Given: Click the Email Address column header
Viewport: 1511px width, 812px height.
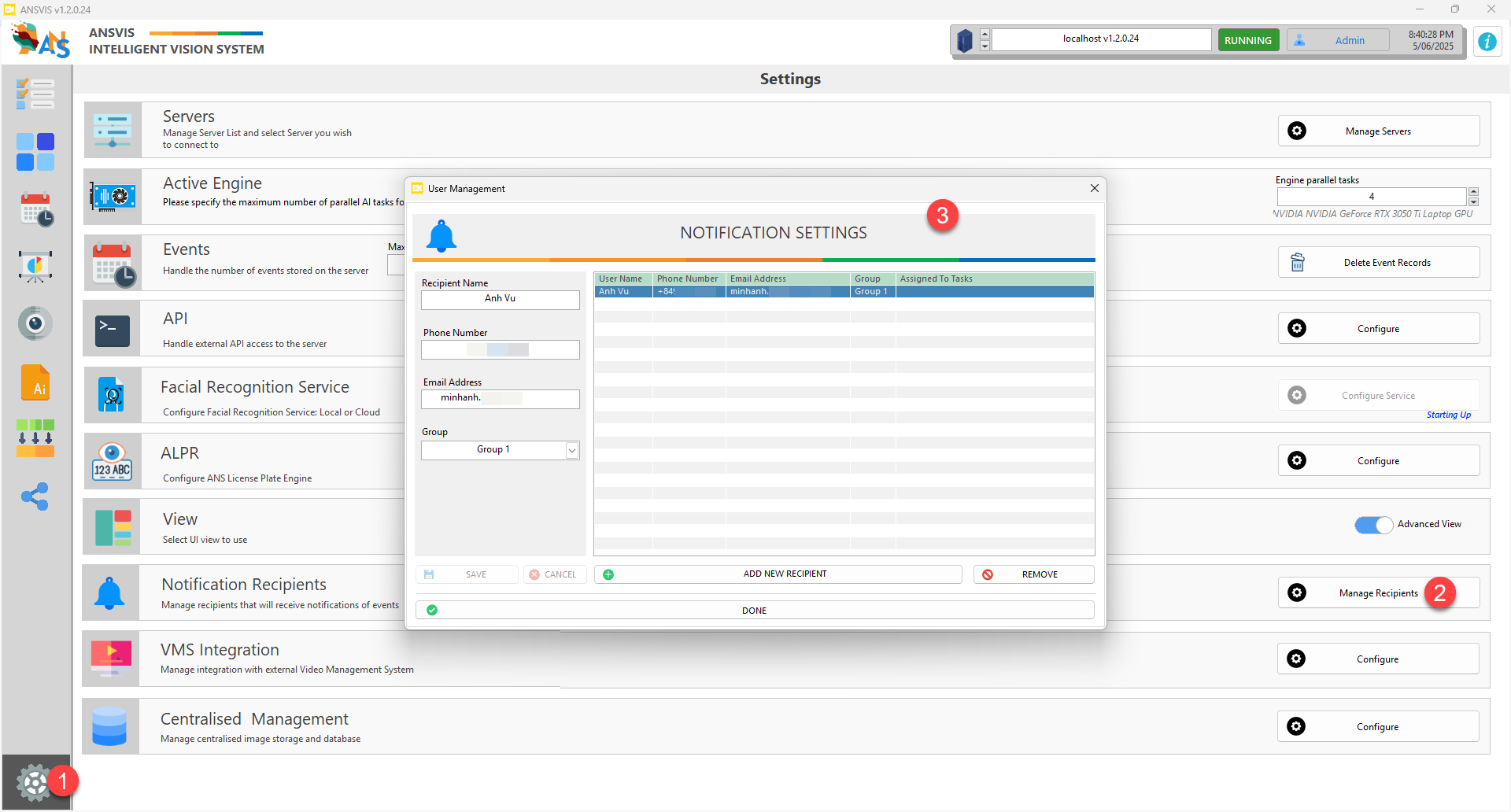Looking at the screenshot, I should click(788, 279).
